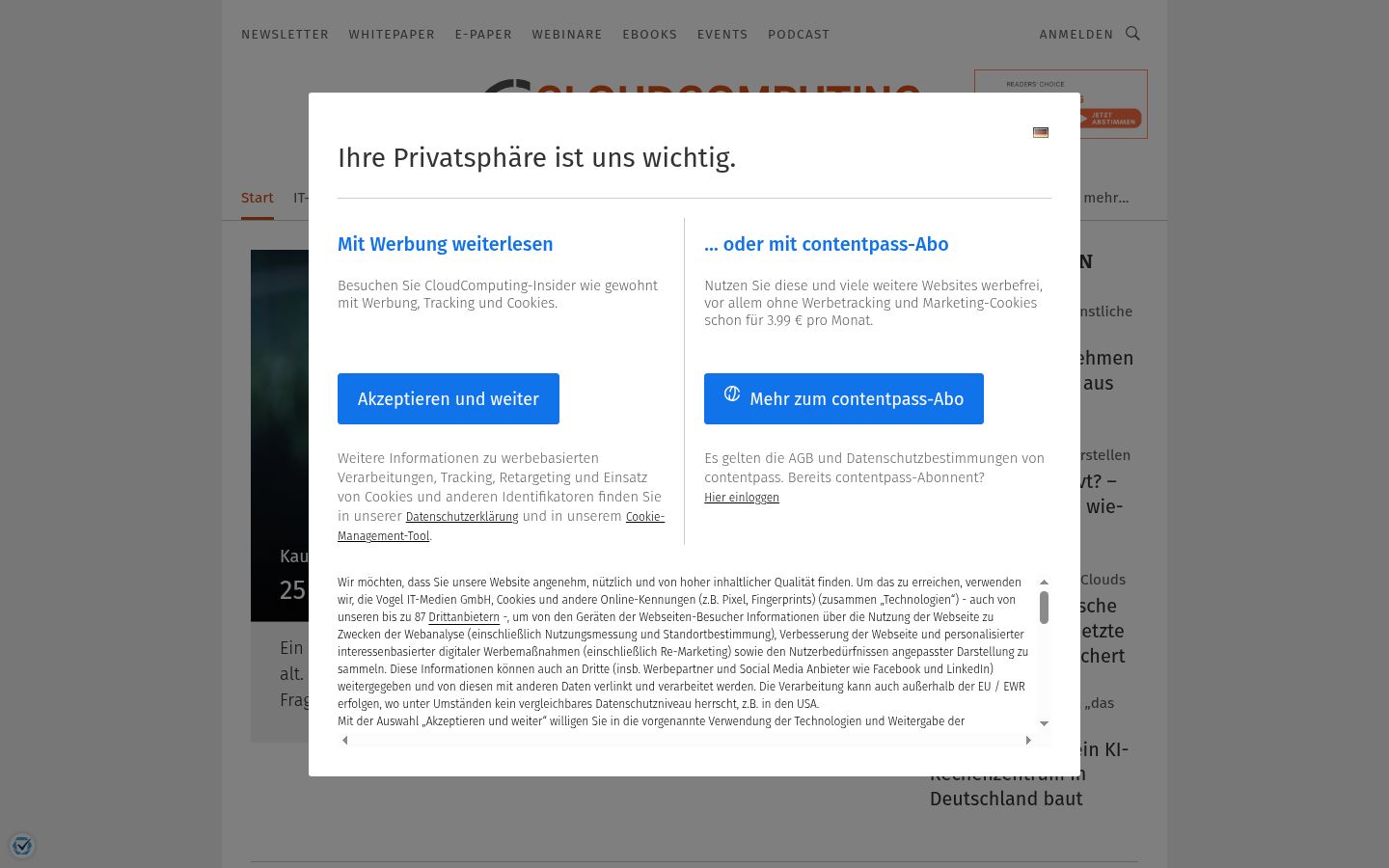This screenshot has height=868, width=1389.
Task: Open Events in top navigation
Action: tap(722, 34)
